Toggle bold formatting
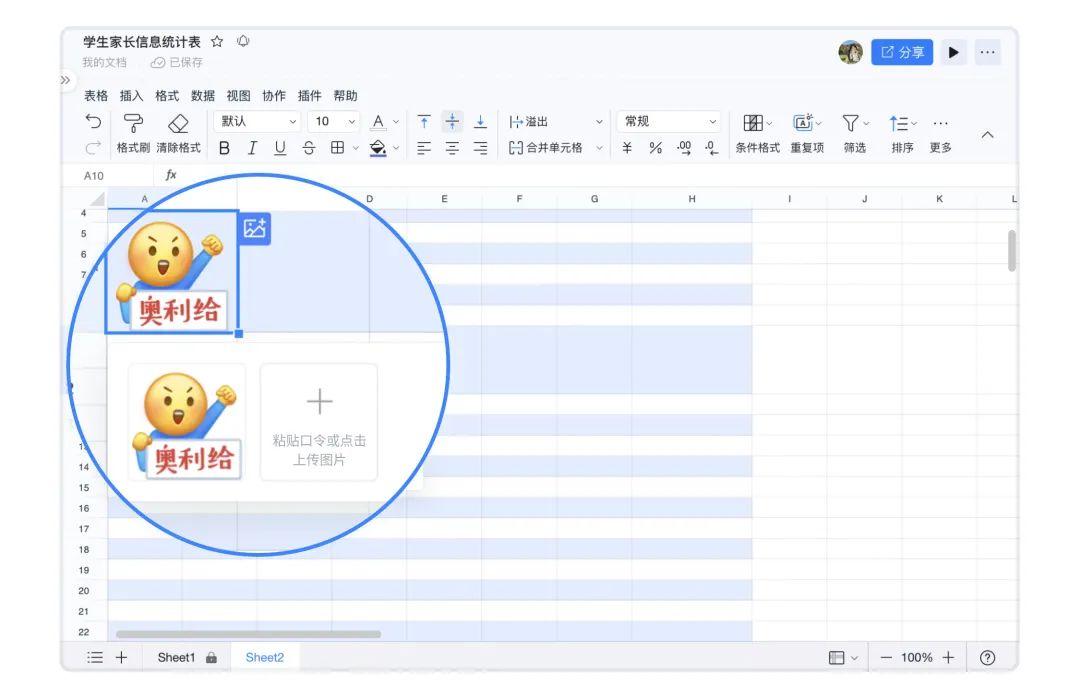This screenshot has height=697, width=1080. point(224,148)
